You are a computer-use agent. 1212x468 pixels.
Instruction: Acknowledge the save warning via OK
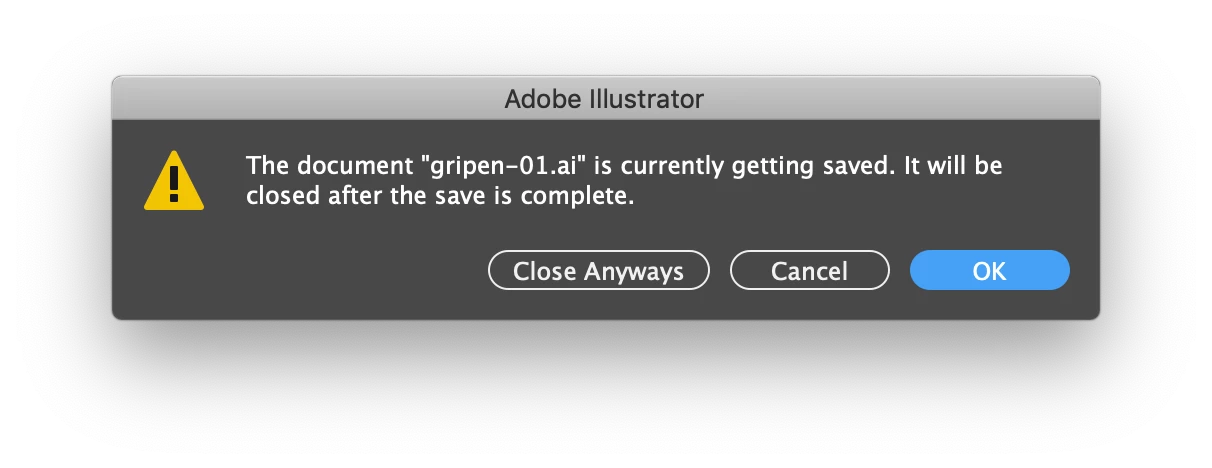click(989, 270)
